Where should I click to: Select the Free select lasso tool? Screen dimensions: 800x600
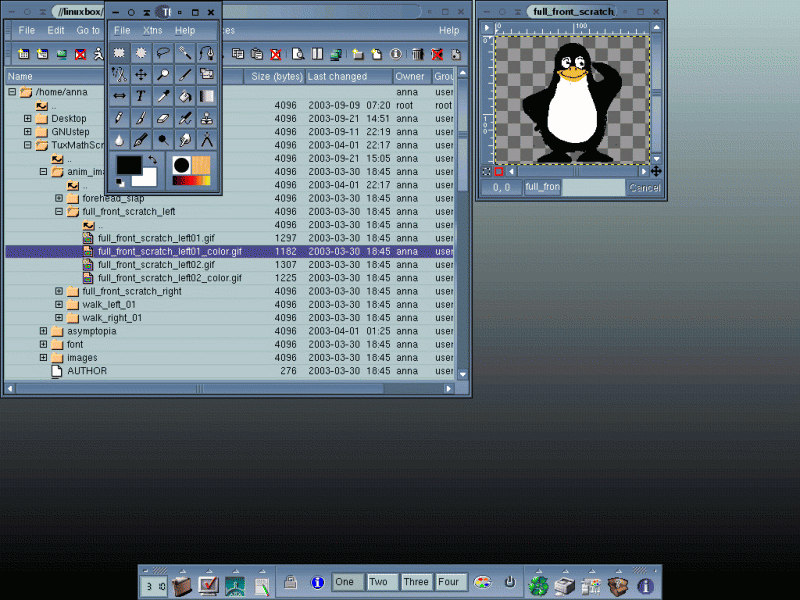163,53
